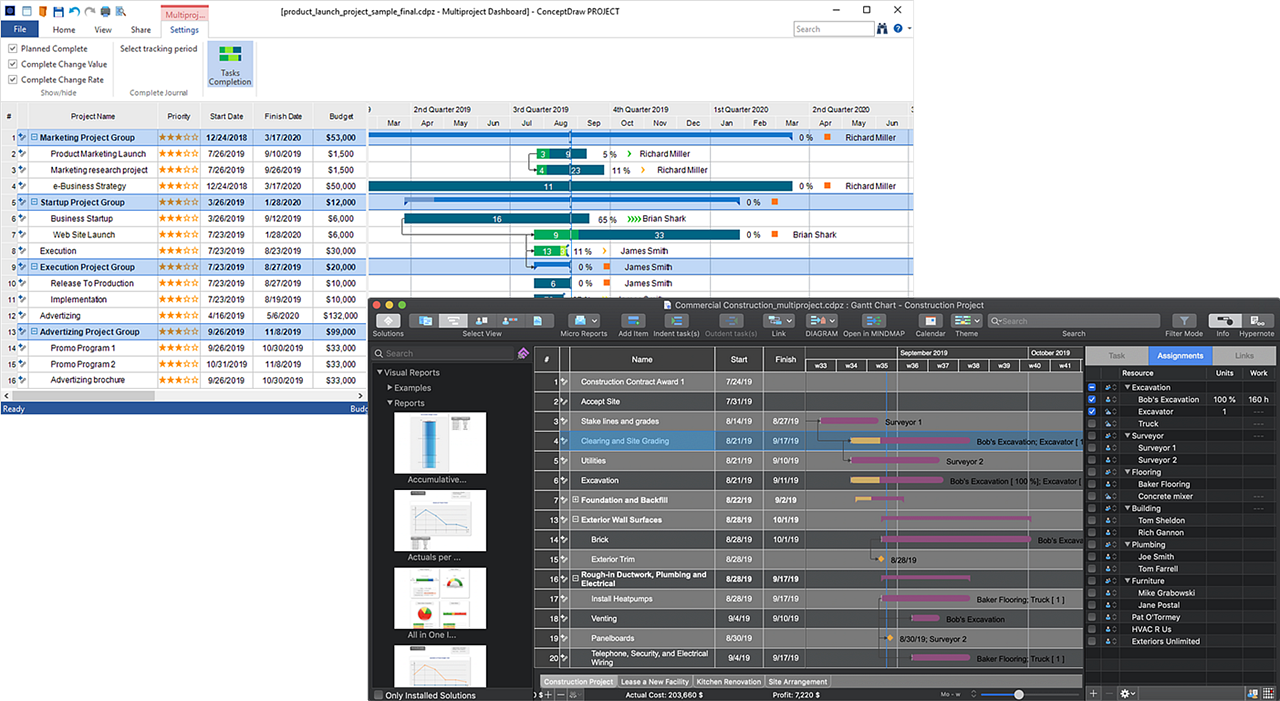Click blue help icon in Windows title area
Viewport: 1280px width, 701px height.
click(897, 29)
